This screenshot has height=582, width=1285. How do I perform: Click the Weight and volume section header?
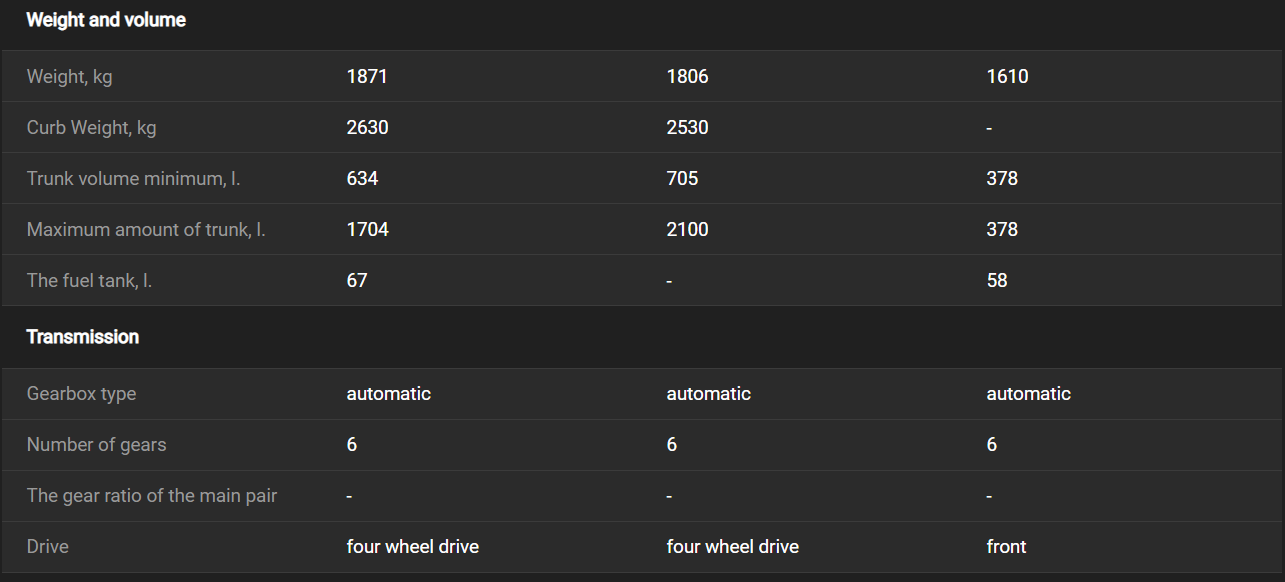pyautogui.click(x=106, y=20)
